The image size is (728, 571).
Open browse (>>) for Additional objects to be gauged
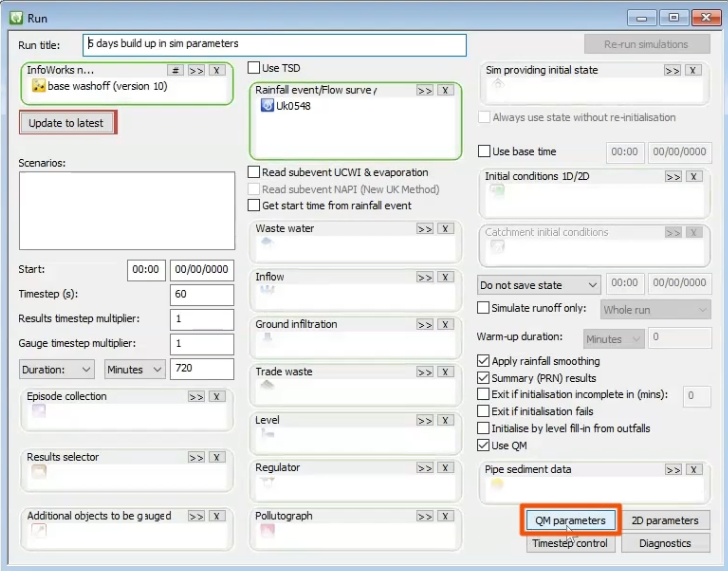tap(196, 516)
